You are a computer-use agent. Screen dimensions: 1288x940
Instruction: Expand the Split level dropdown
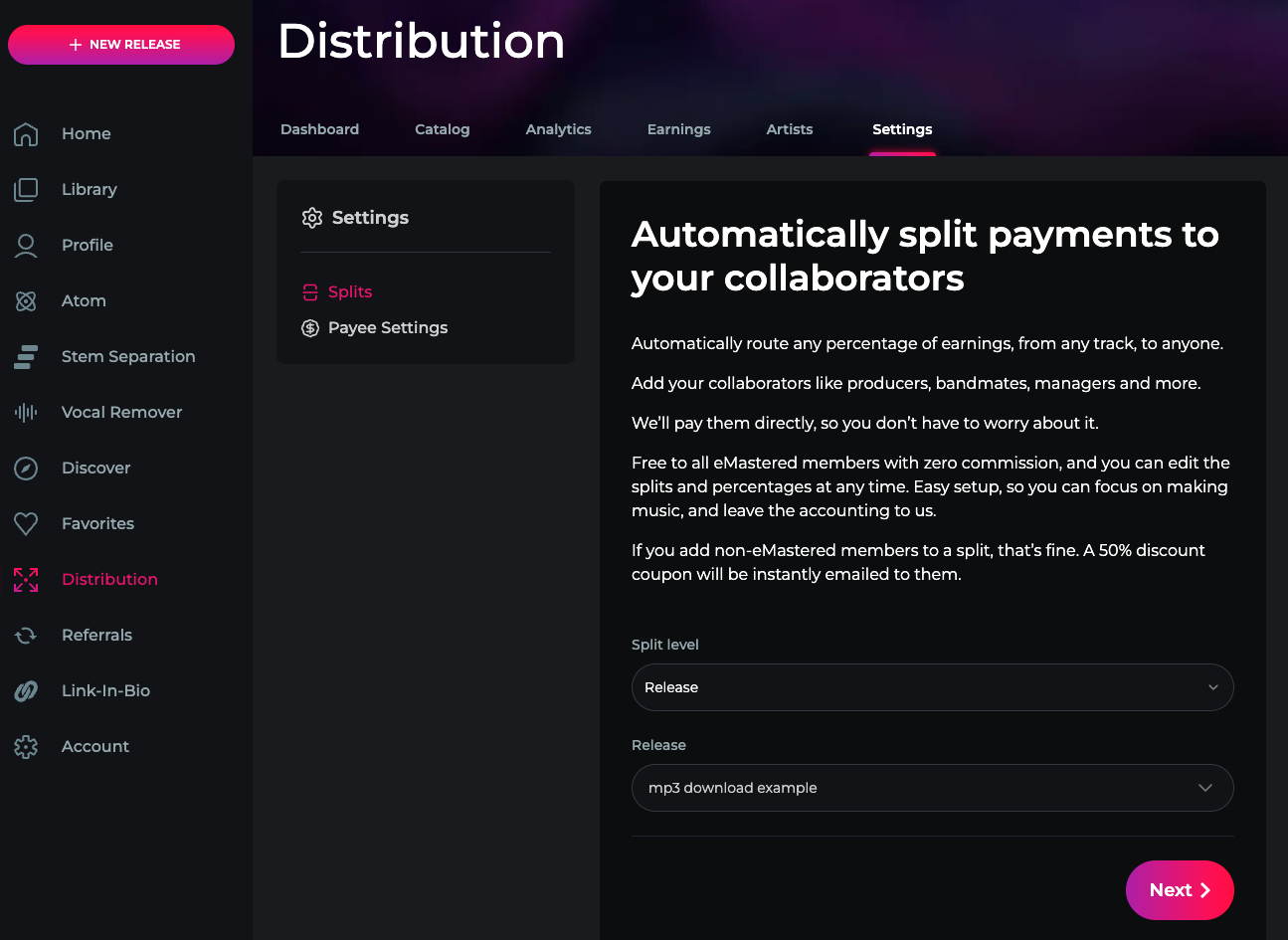[x=932, y=687]
